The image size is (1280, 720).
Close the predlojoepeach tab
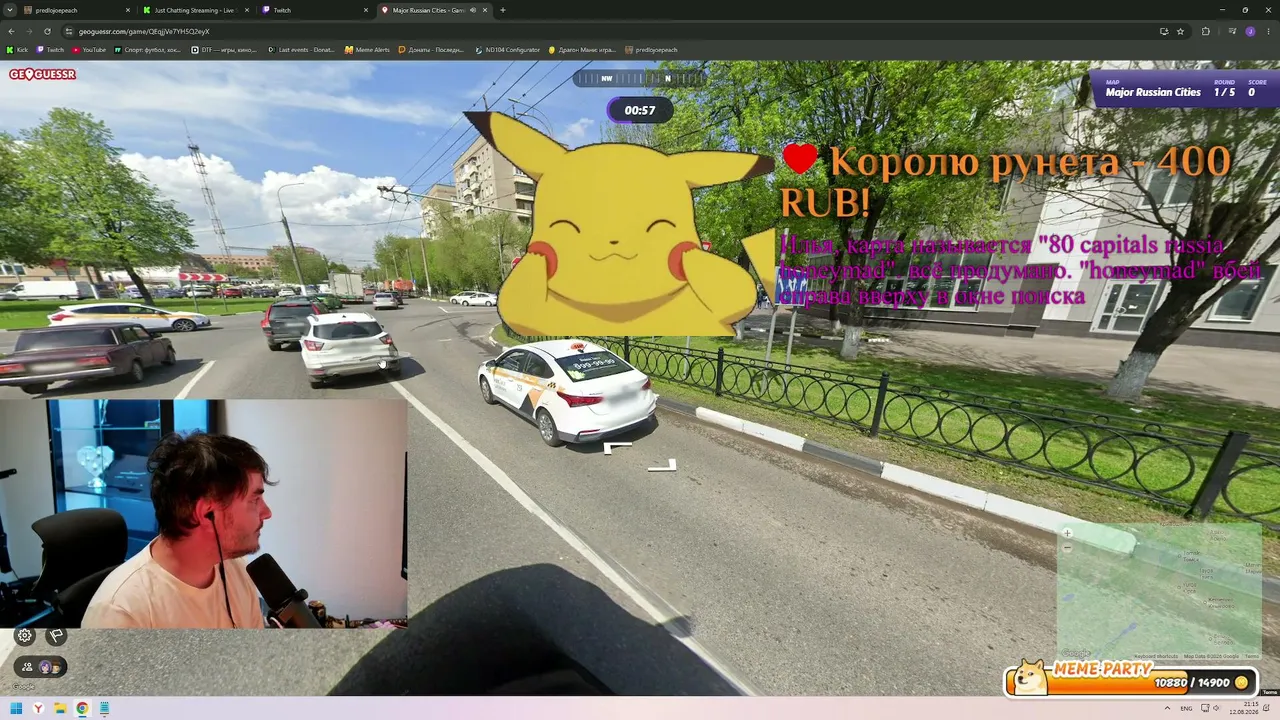pos(128,10)
